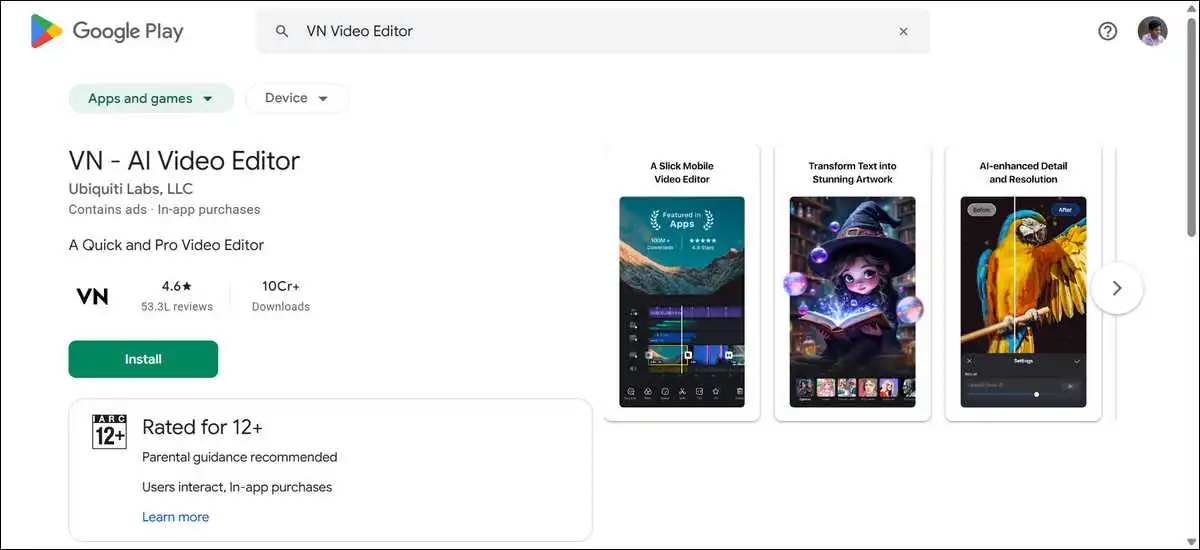
Task: Click the search magnifier icon
Action: click(282, 31)
